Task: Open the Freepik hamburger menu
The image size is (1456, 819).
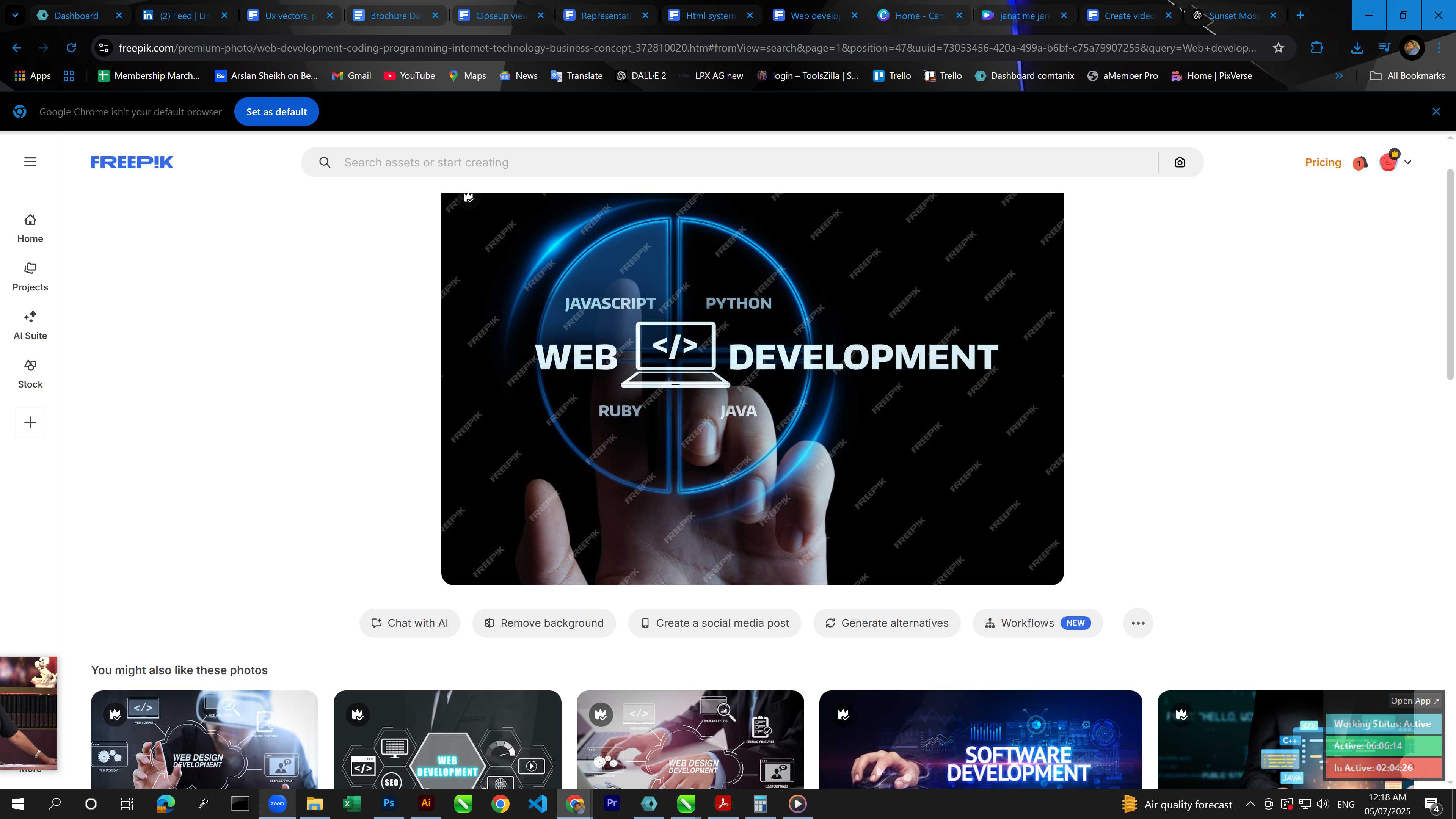Action: click(x=30, y=162)
